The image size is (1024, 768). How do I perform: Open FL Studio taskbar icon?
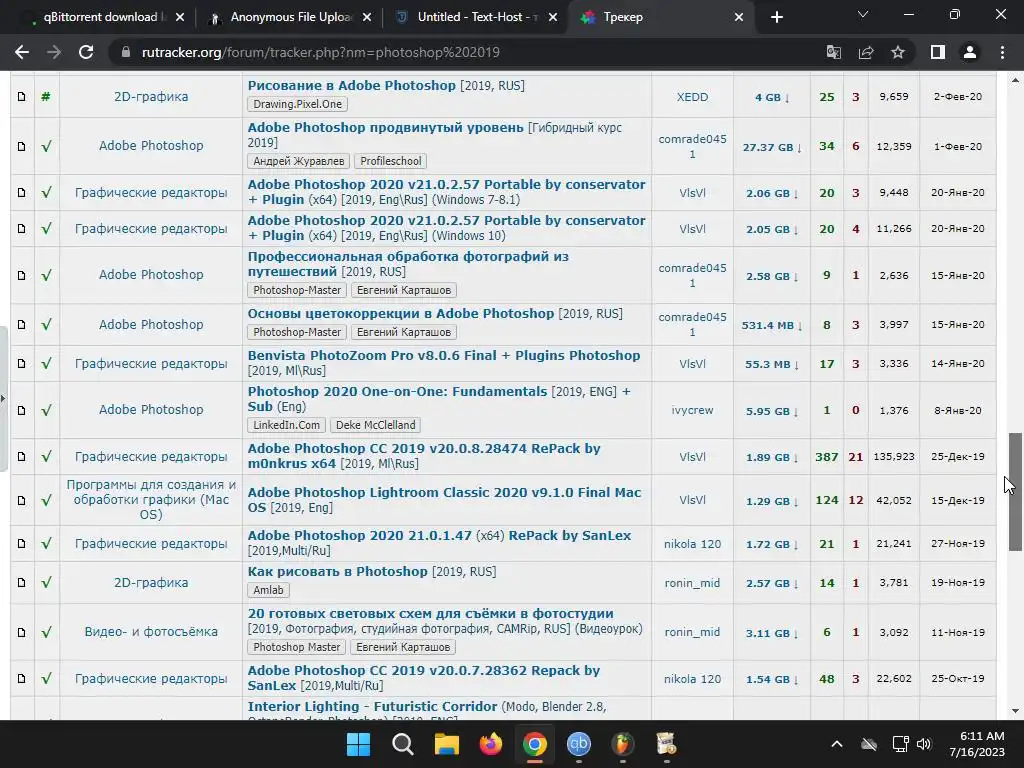(622, 744)
